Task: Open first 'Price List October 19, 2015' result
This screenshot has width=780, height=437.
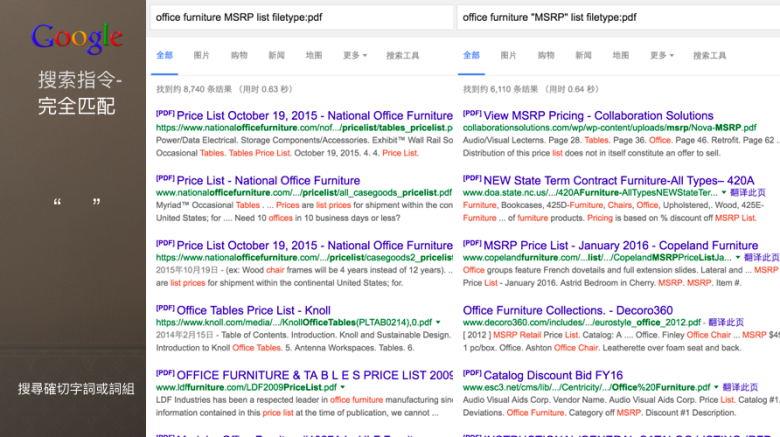Action: [x=314, y=115]
